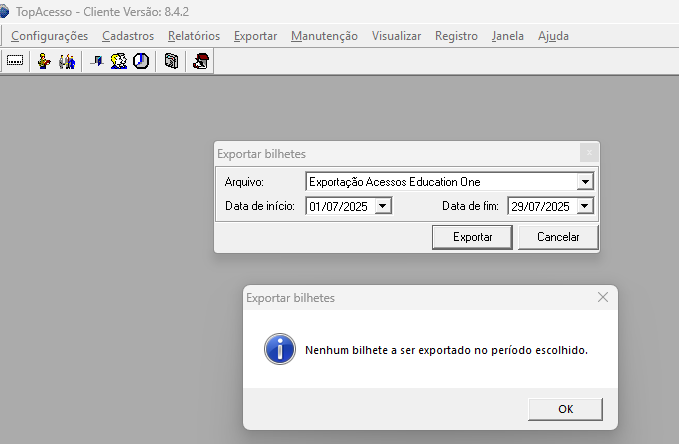Open the Configurações menu
Viewport: 679px width, 444px height.
(49, 36)
